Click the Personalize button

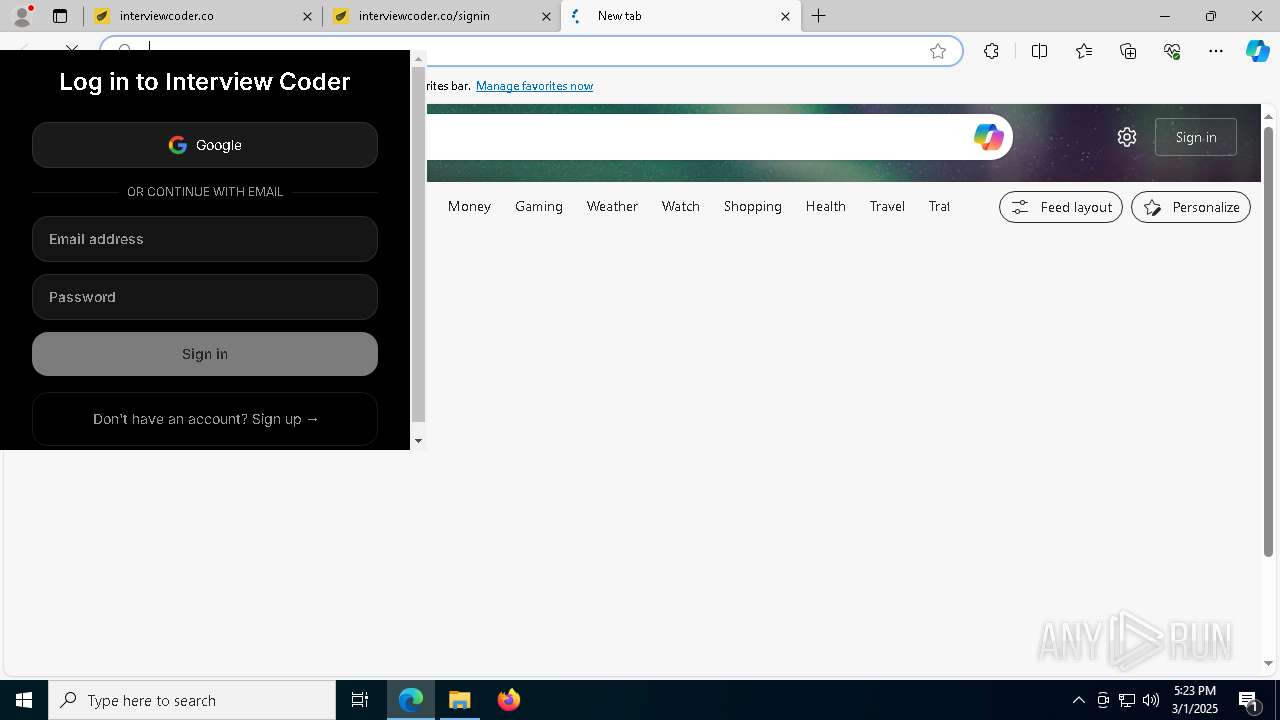pyautogui.click(x=1191, y=207)
